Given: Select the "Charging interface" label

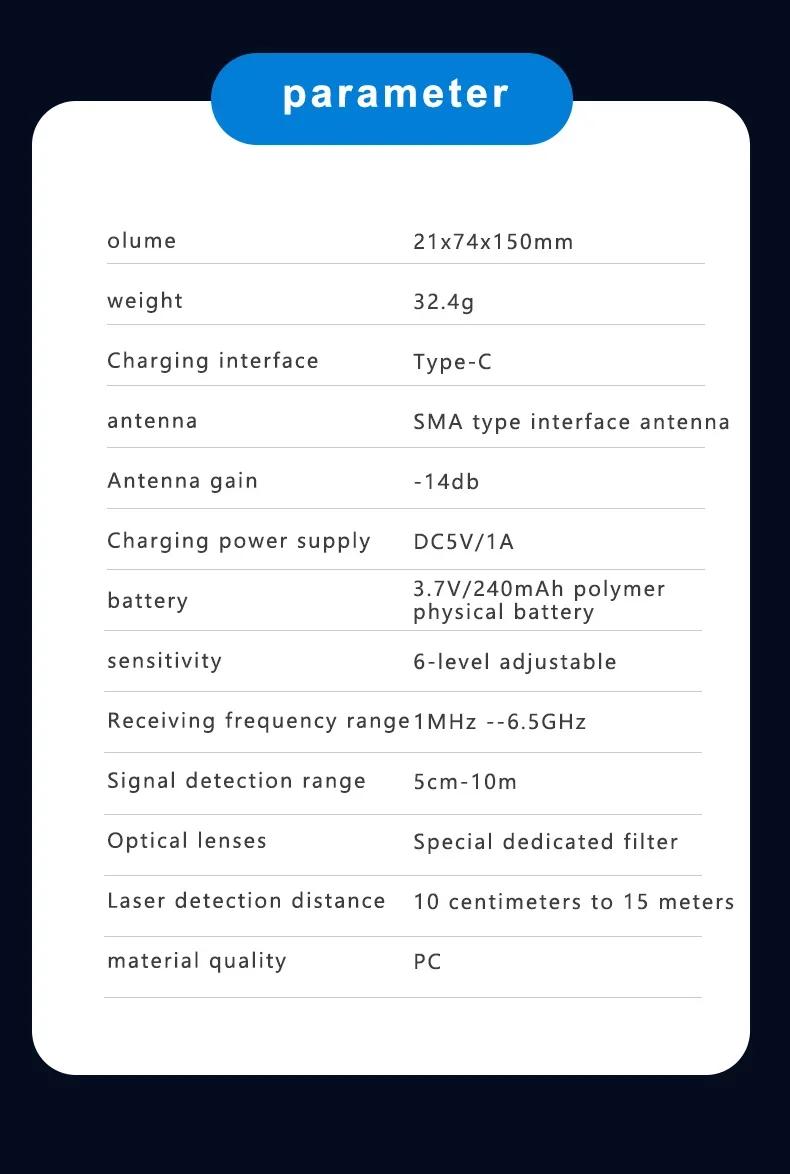Looking at the screenshot, I should click(213, 361).
